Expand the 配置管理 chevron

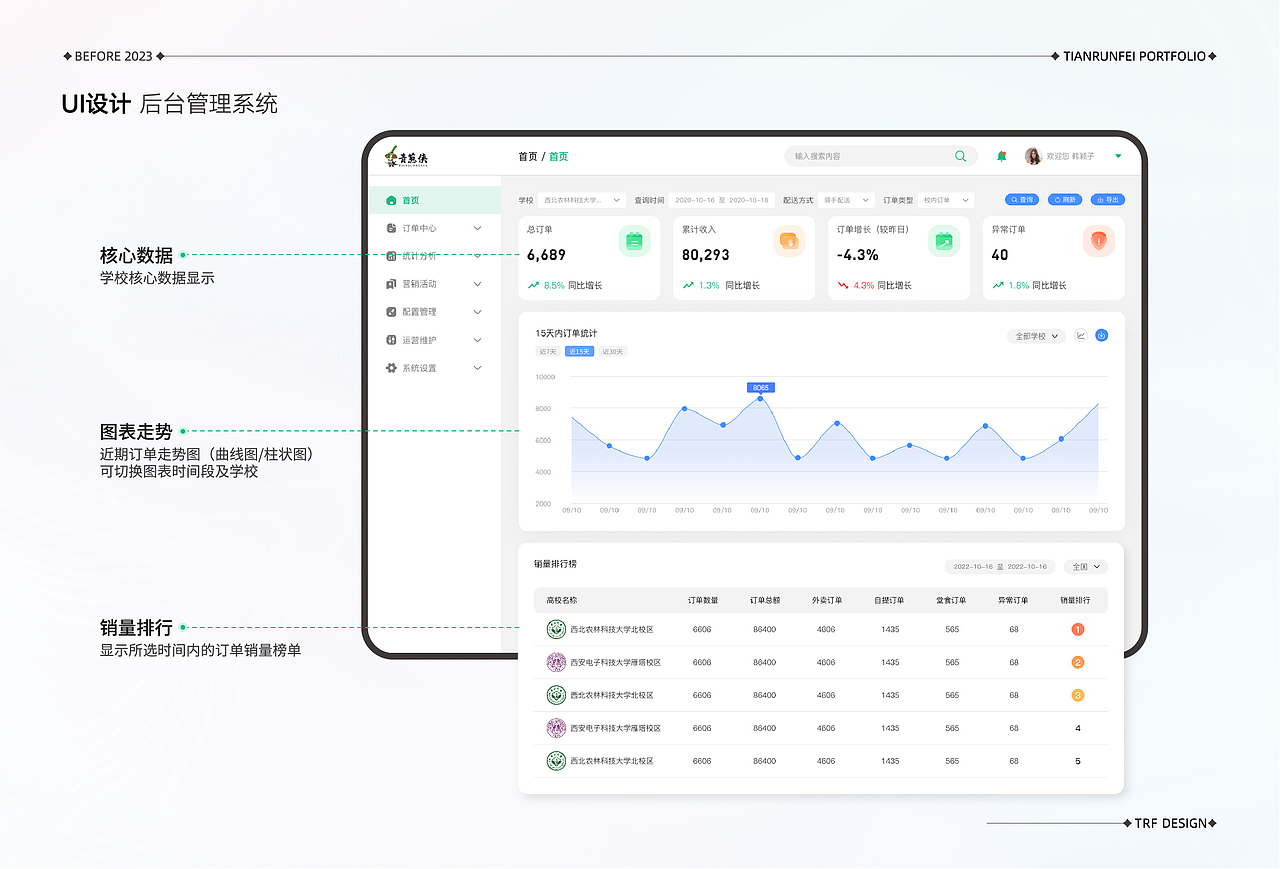coord(477,312)
